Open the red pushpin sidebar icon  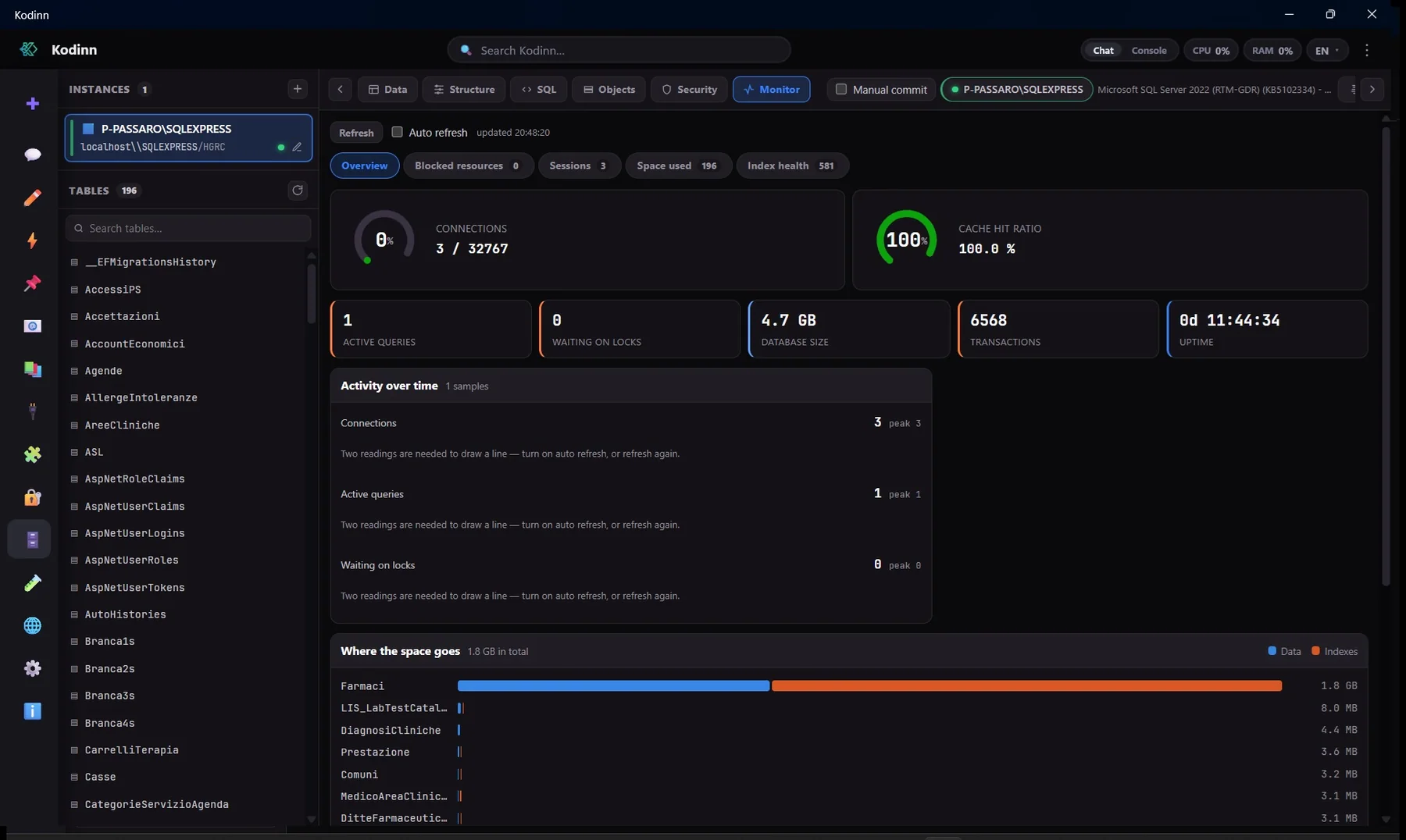(32, 283)
